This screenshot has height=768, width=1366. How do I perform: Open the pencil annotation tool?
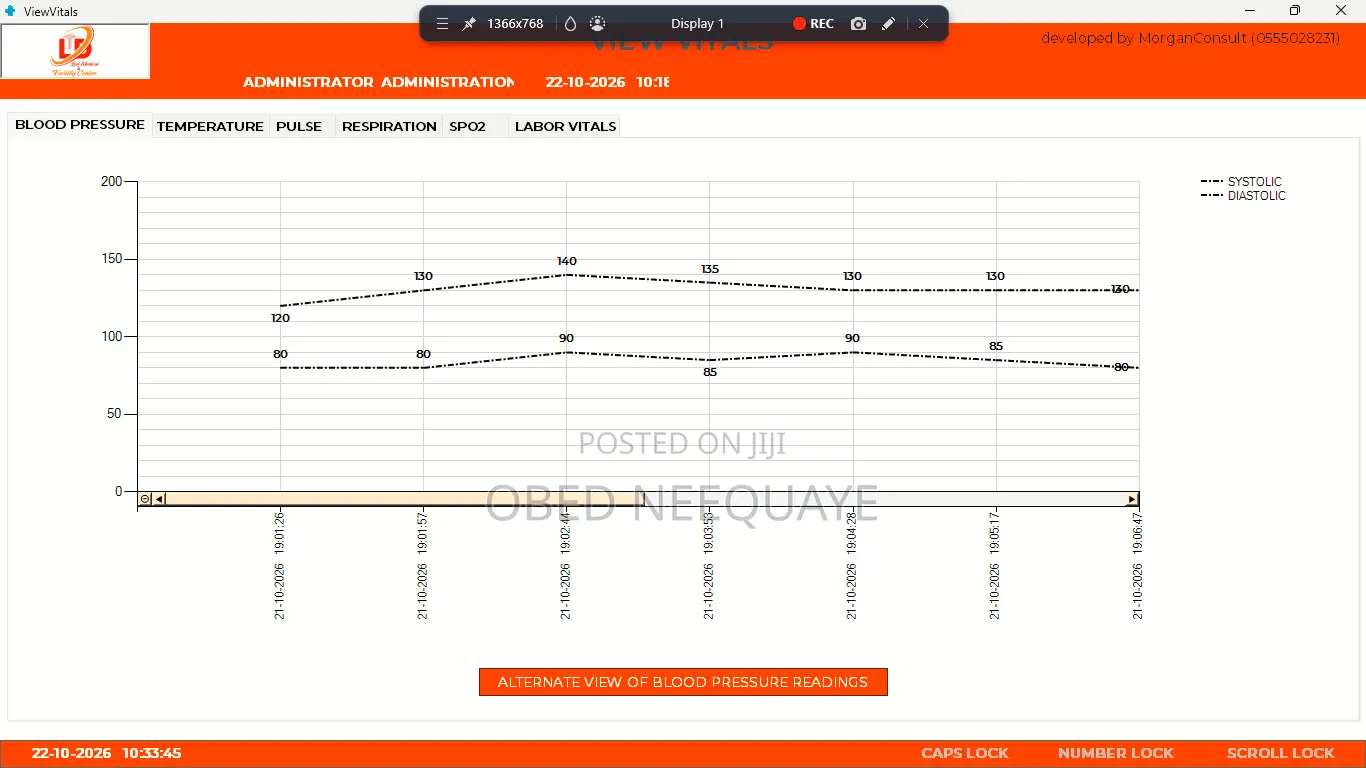click(888, 23)
